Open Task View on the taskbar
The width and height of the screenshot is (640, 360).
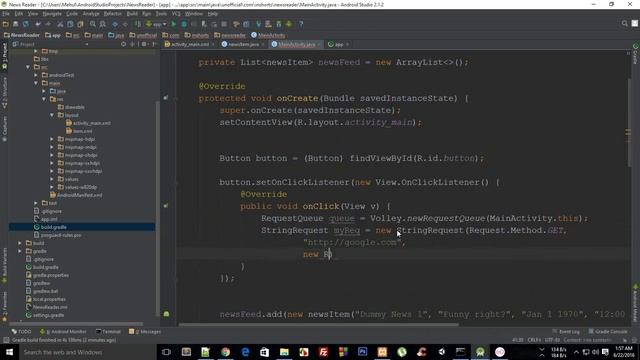(166, 352)
